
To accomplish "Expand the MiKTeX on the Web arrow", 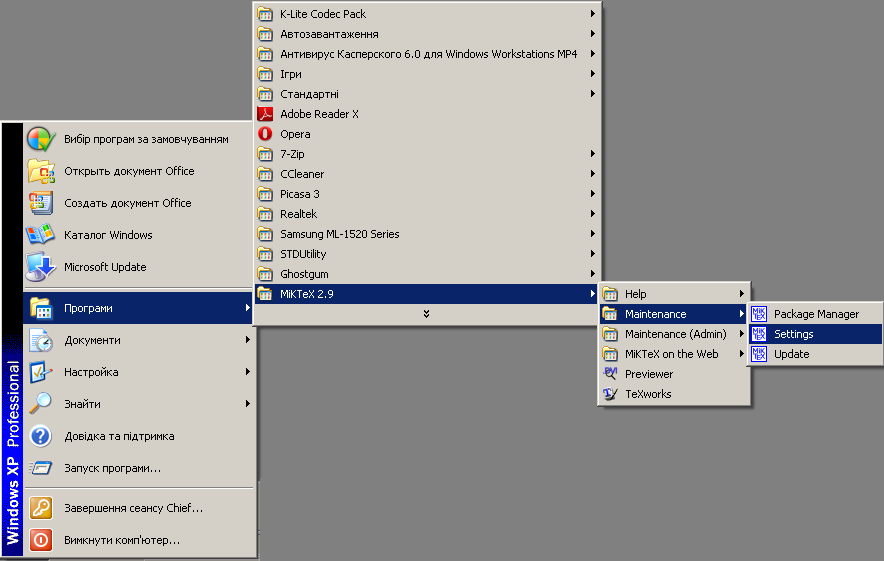I will click(742, 354).
